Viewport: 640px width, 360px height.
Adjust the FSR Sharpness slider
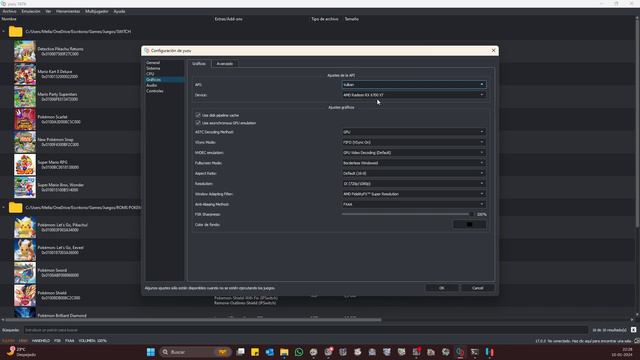point(407,214)
